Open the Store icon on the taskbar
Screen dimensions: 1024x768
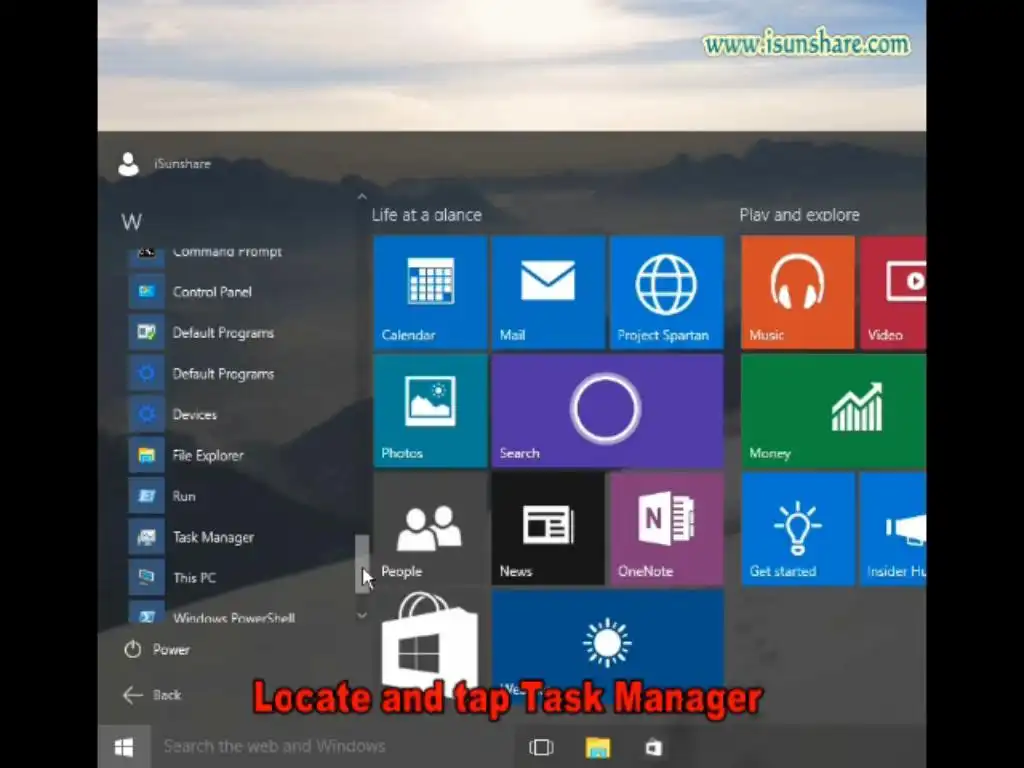pos(654,747)
